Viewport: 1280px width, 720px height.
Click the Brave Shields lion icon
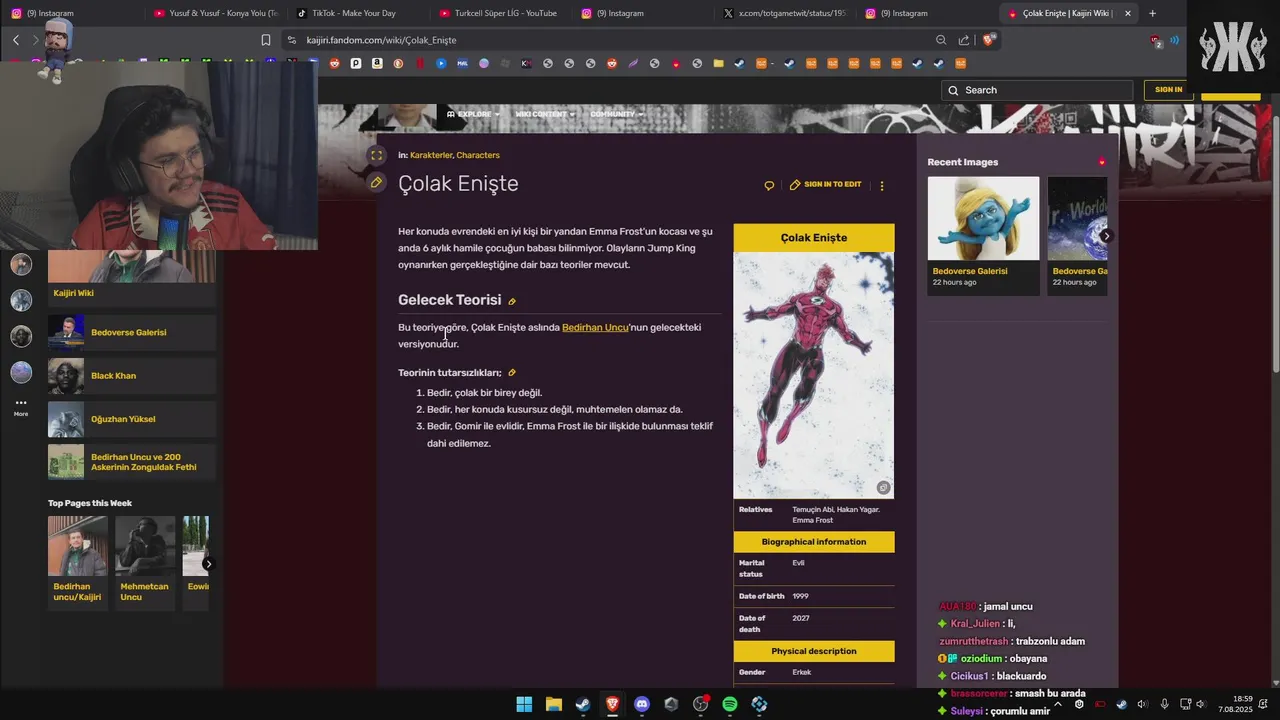pyautogui.click(x=988, y=40)
